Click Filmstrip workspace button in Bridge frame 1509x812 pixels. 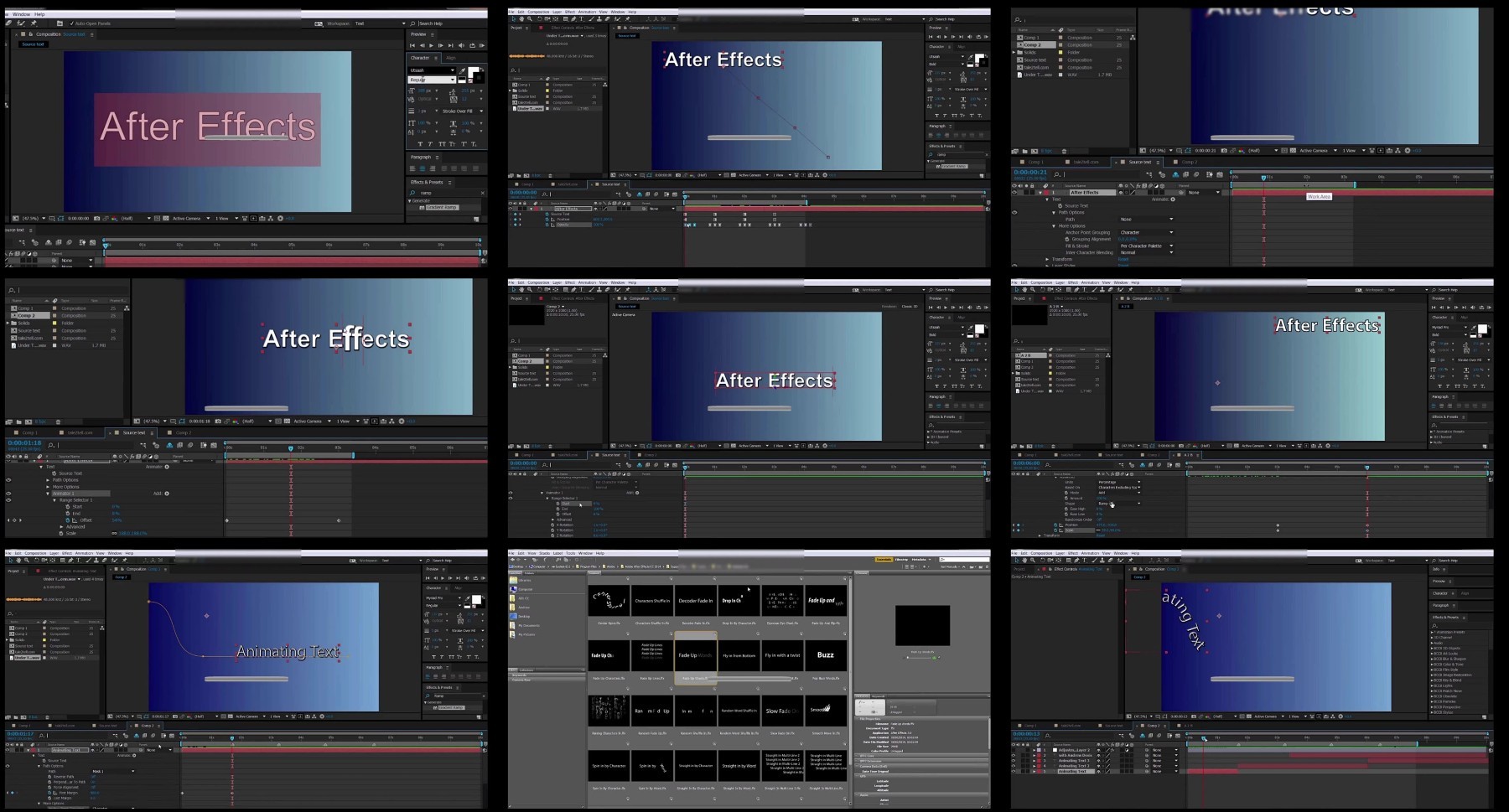[901, 559]
